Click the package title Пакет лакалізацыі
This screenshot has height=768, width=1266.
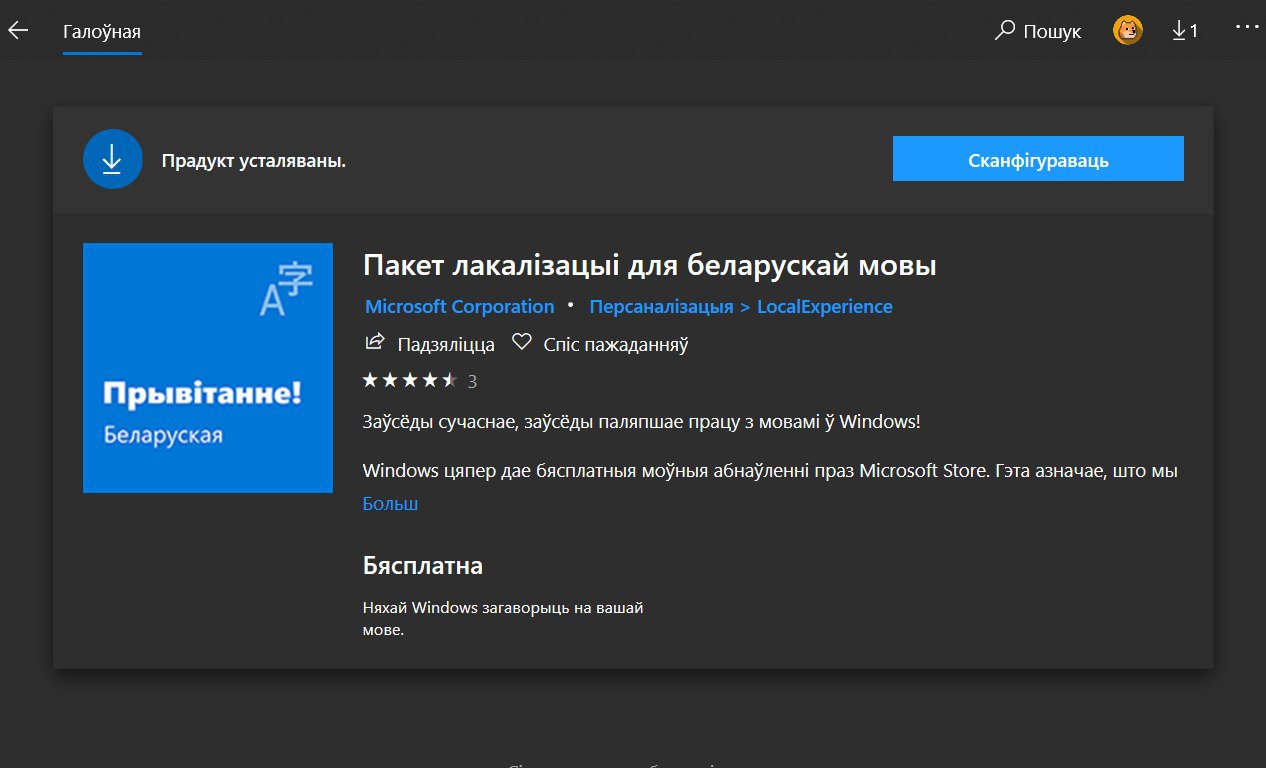650,267
